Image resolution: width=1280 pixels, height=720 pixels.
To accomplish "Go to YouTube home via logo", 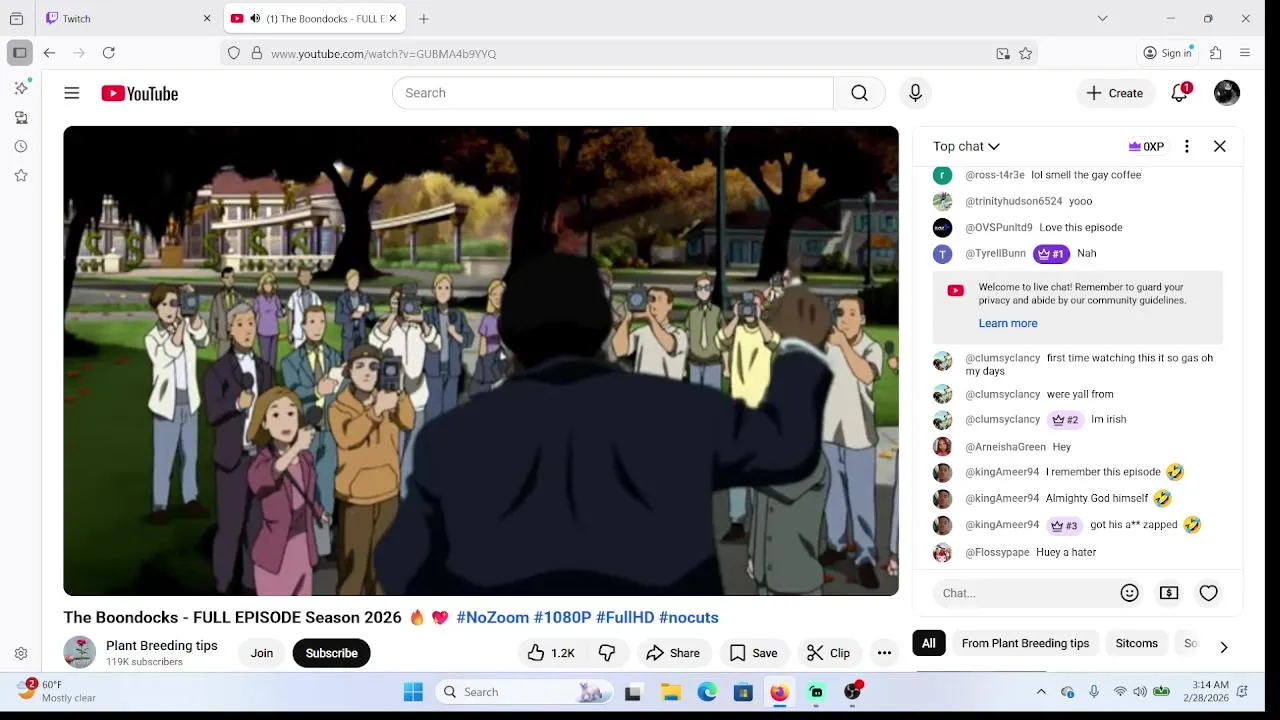I will click(139, 93).
